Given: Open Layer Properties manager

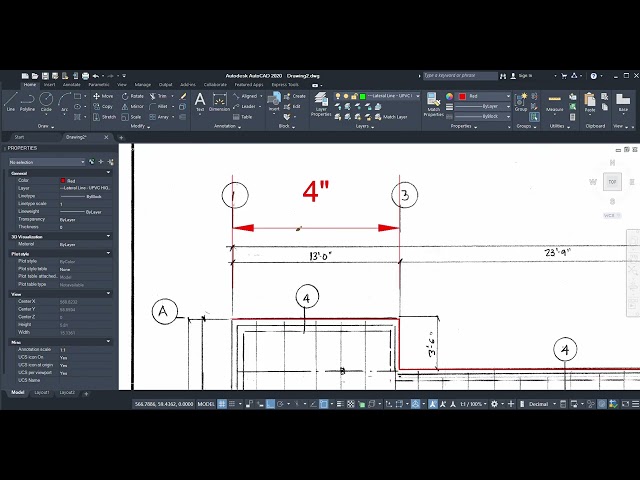Looking at the screenshot, I should (321, 104).
